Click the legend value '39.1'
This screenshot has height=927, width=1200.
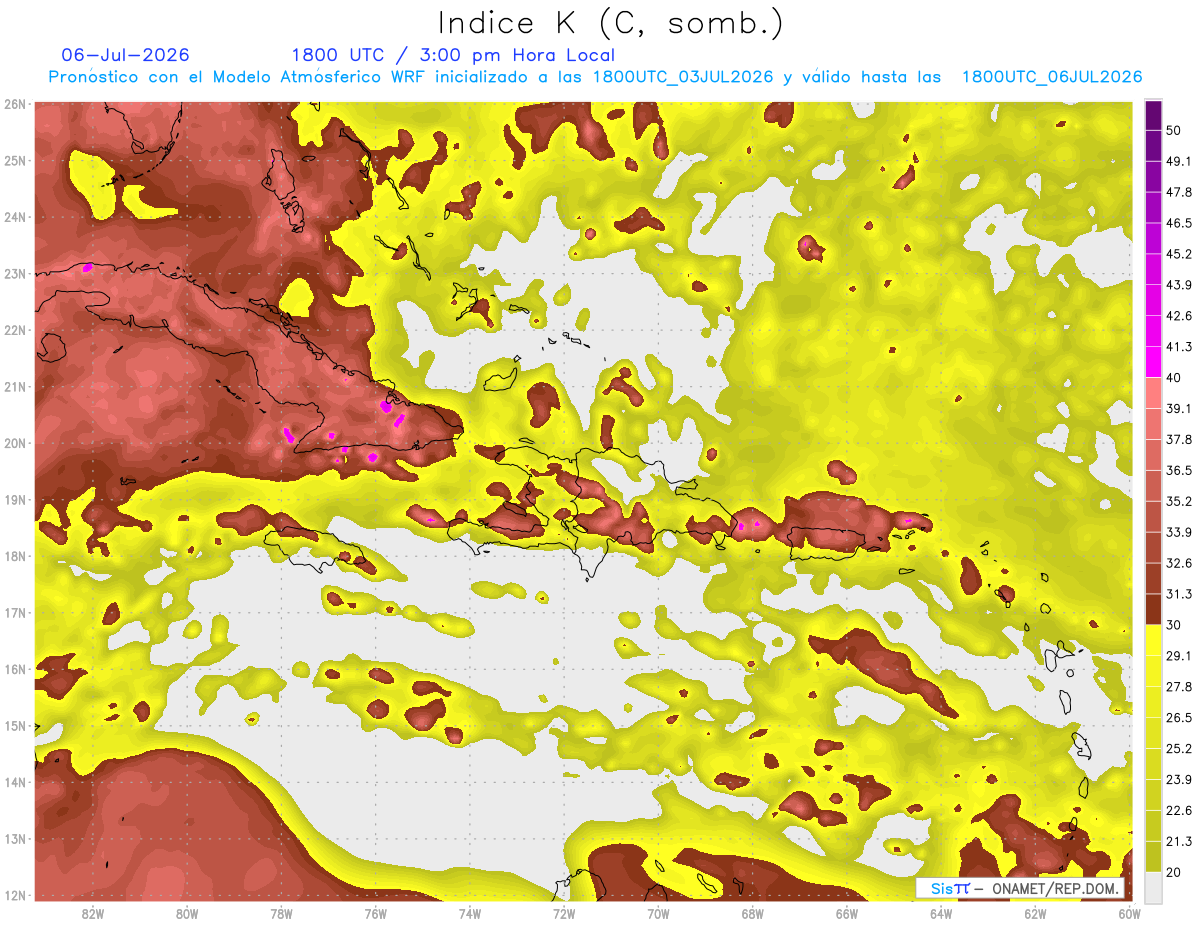coord(1178,408)
